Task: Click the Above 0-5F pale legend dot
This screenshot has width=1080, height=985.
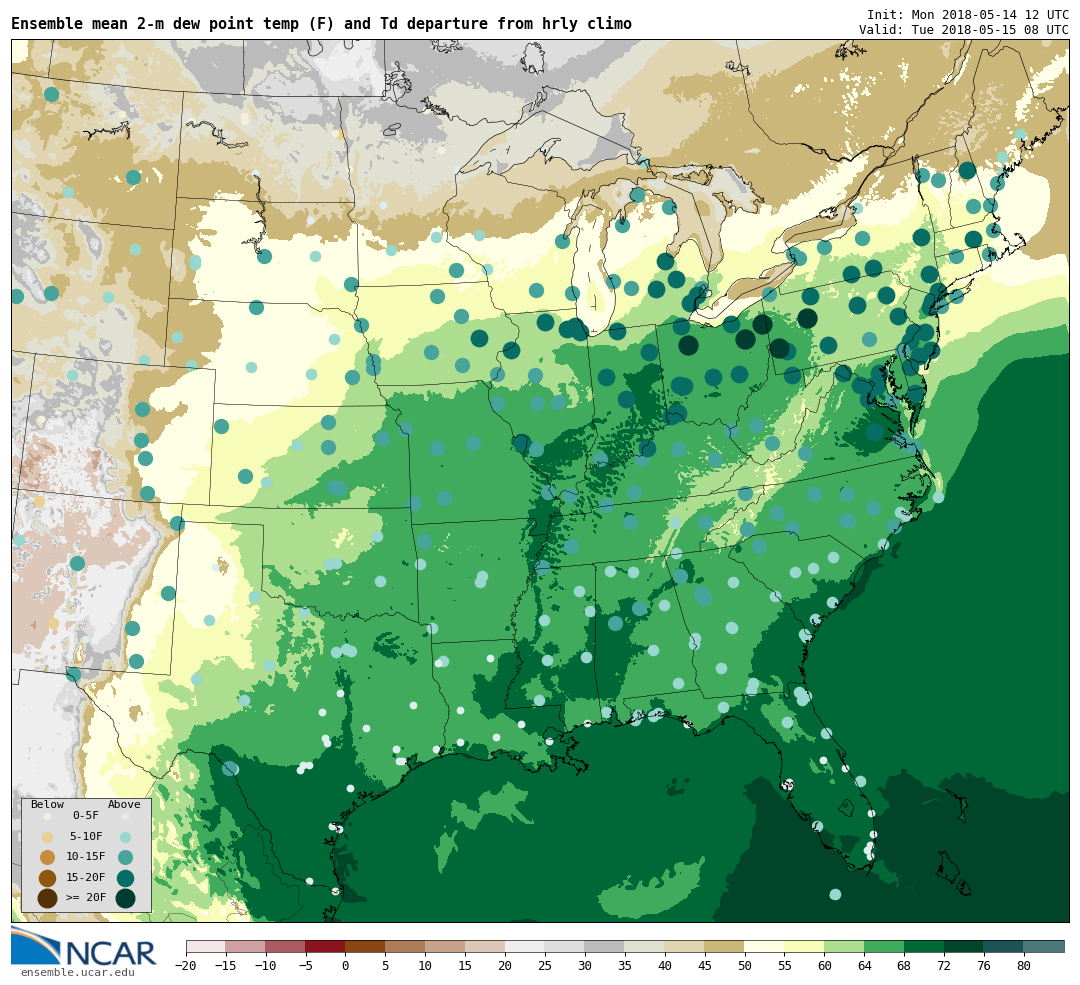Action: pos(125,816)
